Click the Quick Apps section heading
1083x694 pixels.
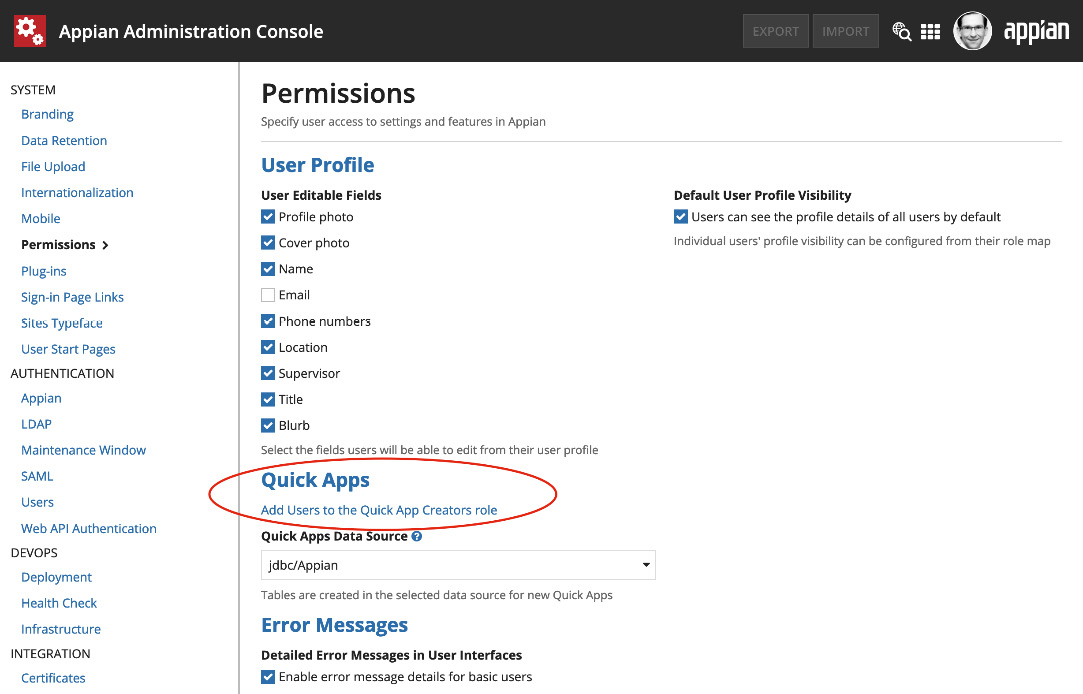pyautogui.click(x=316, y=481)
